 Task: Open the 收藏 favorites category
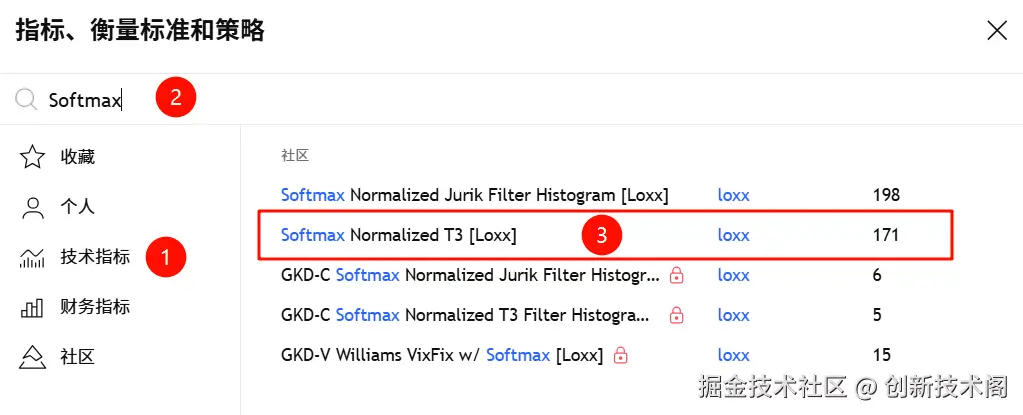(x=78, y=157)
